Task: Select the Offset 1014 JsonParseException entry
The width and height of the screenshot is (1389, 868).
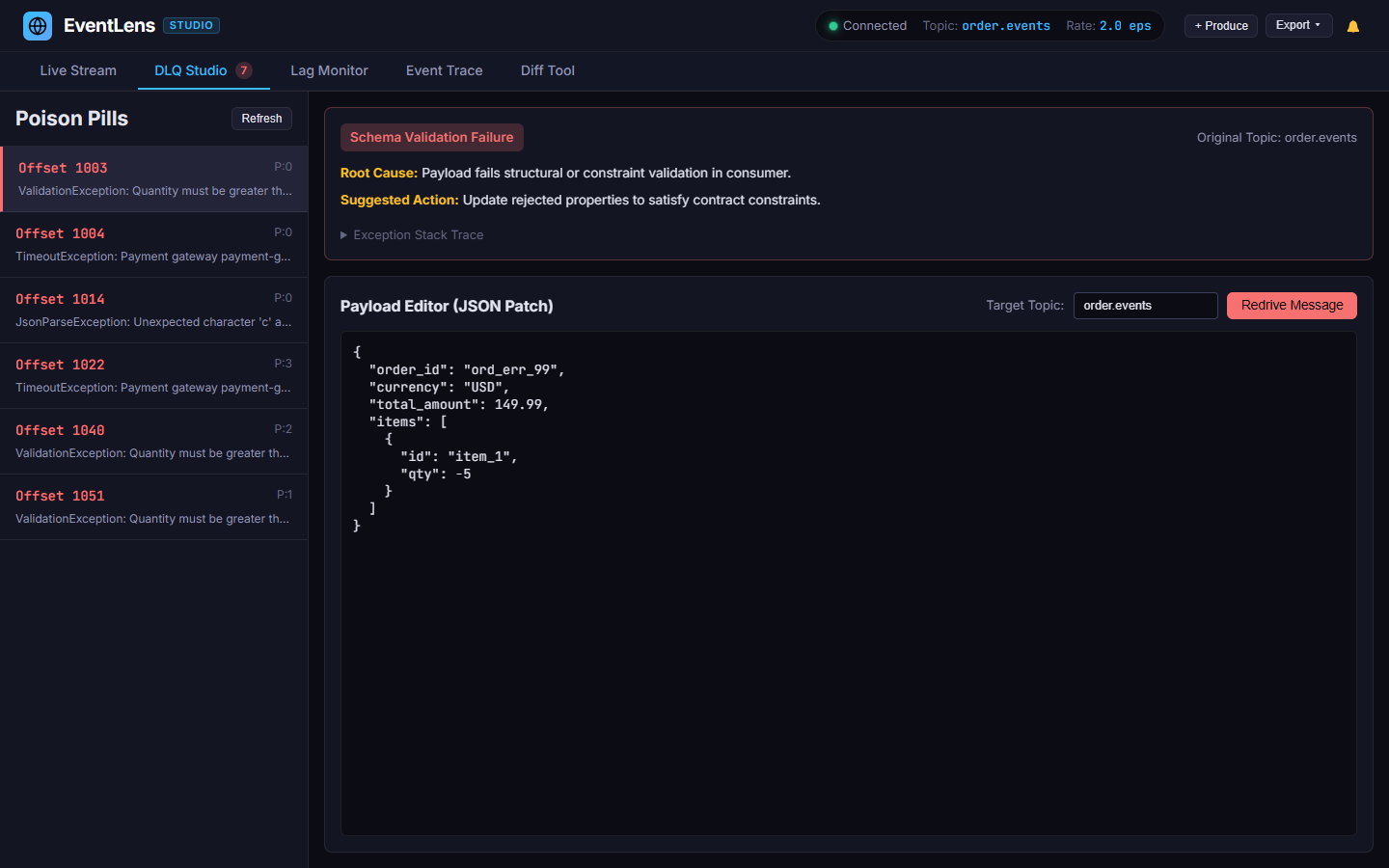Action: pyautogui.click(x=154, y=311)
